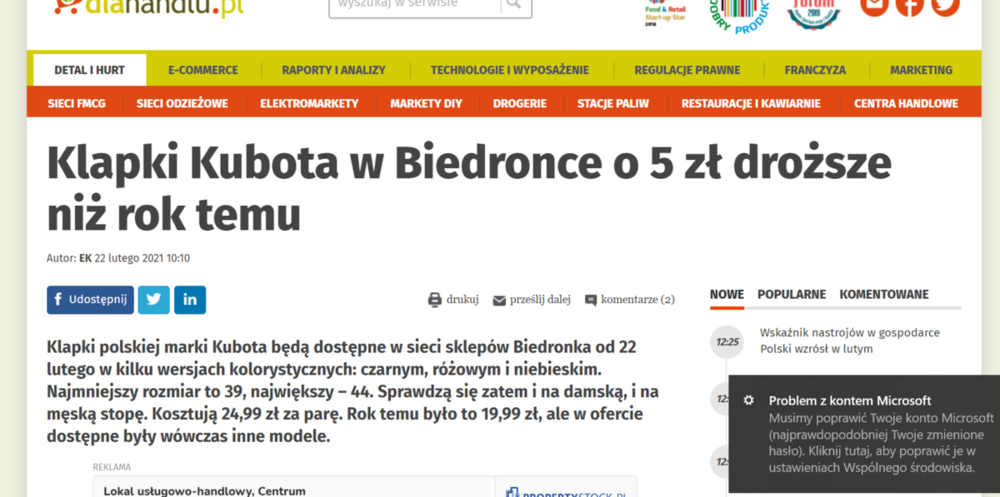Image resolution: width=1000 pixels, height=497 pixels.
Task: Go to Sieci odzieżowe section
Action: click(x=182, y=103)
